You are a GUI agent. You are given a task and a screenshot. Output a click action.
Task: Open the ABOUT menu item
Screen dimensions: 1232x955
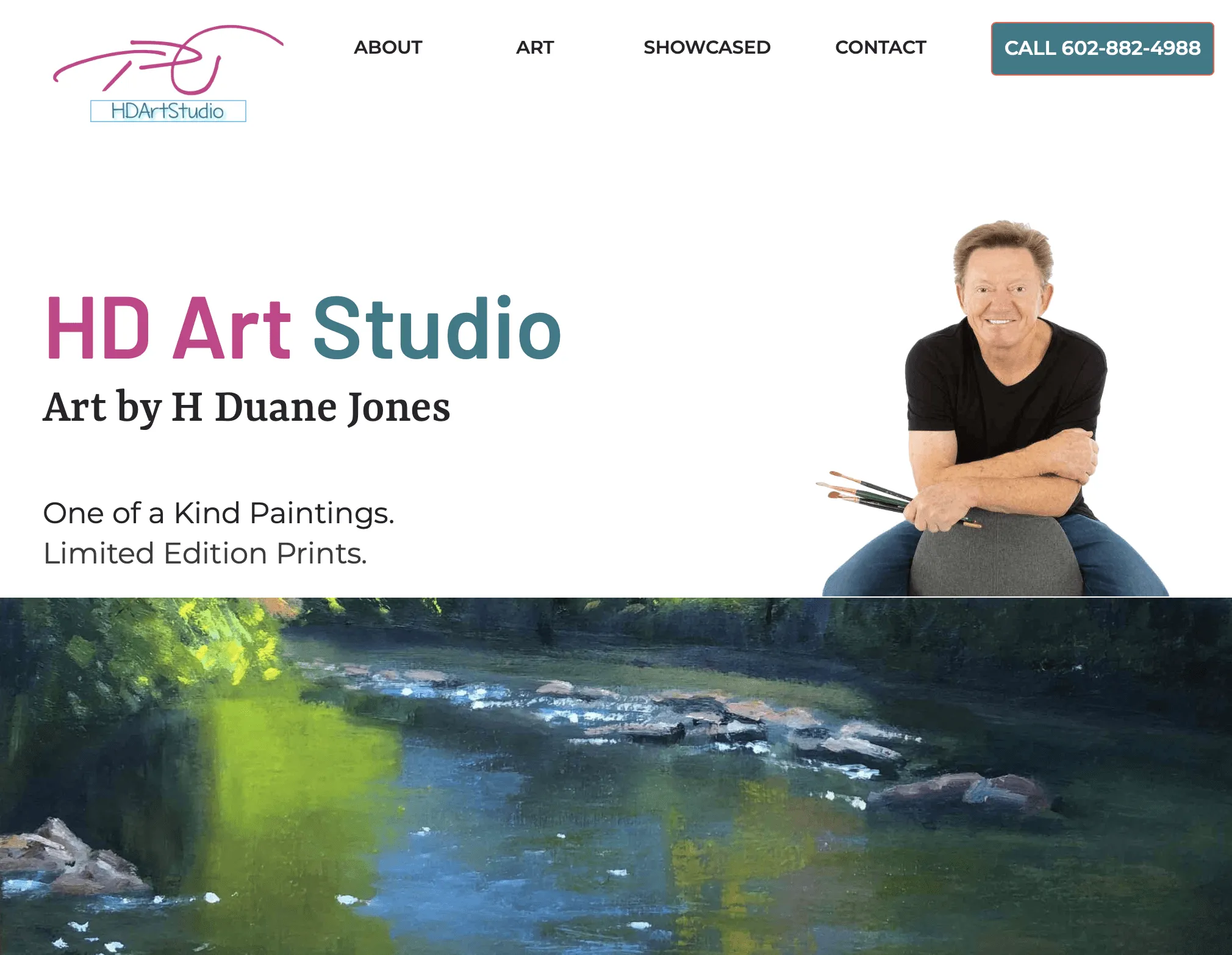click(x=388, y=48)
